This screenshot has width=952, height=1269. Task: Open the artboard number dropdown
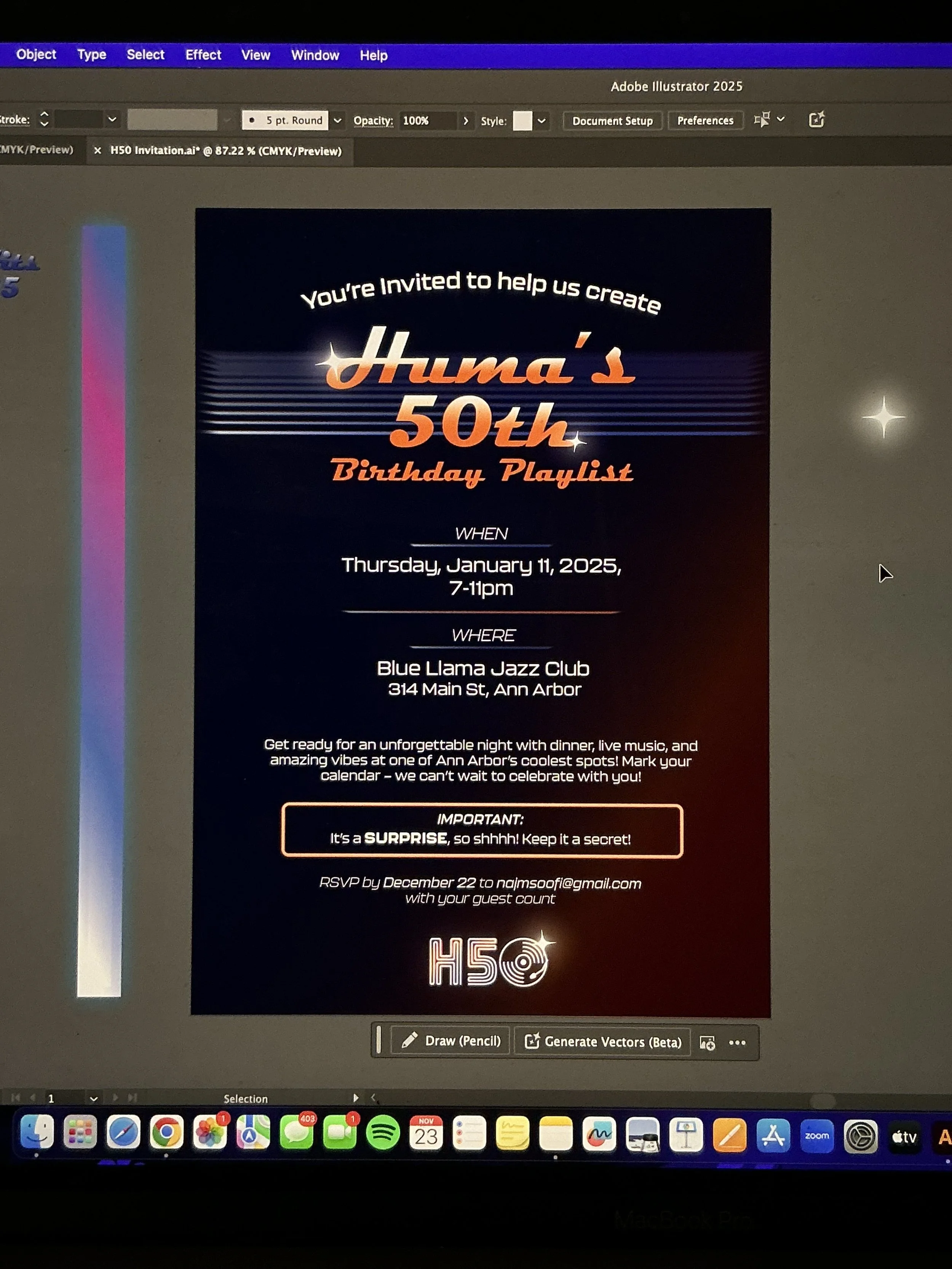(x=94, y=1098)
